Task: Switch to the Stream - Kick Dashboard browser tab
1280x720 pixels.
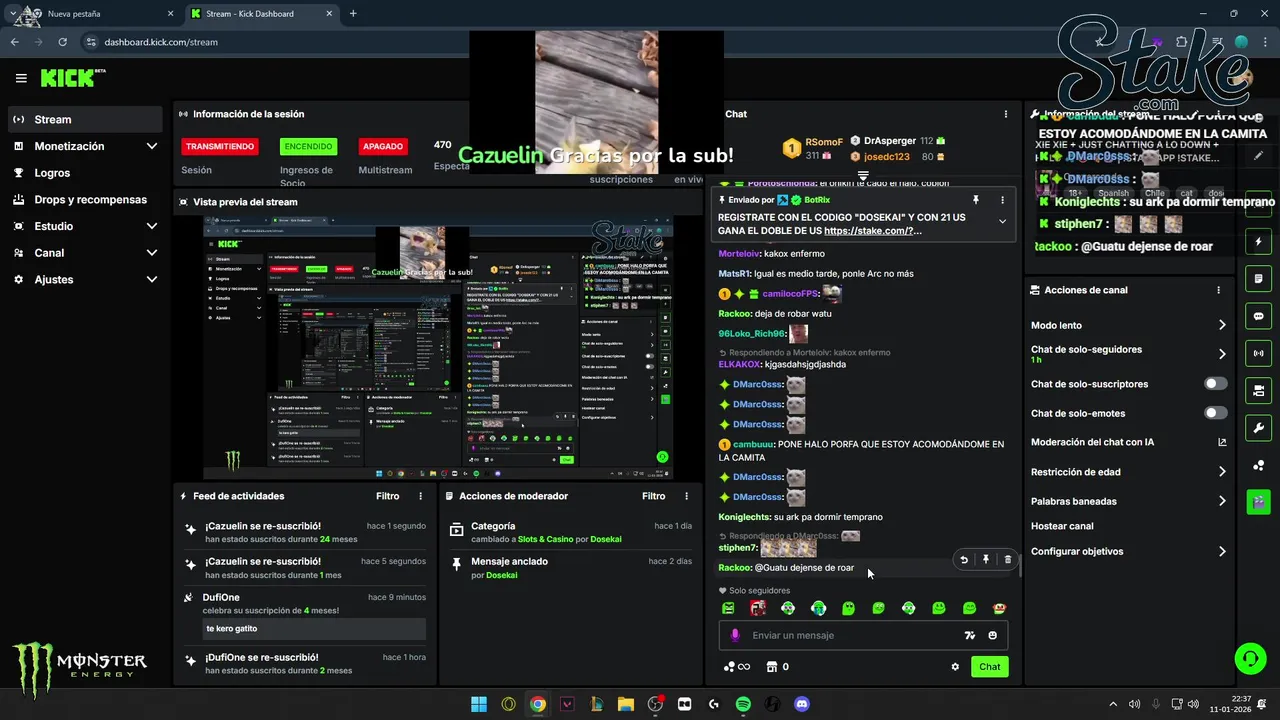Action: pos(262,14)
